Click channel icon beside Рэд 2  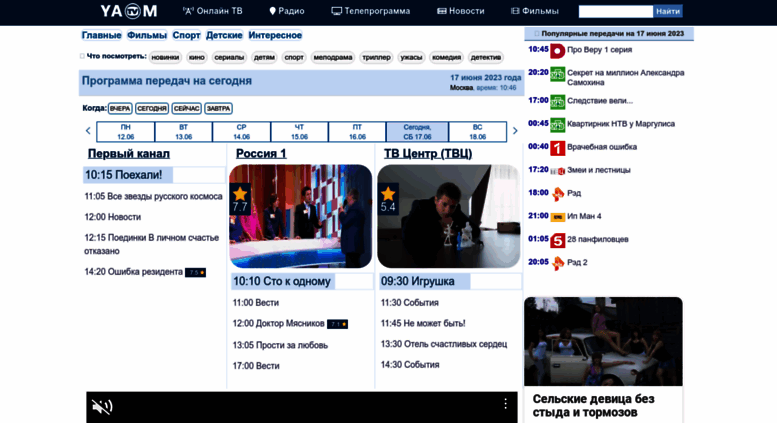558,264
